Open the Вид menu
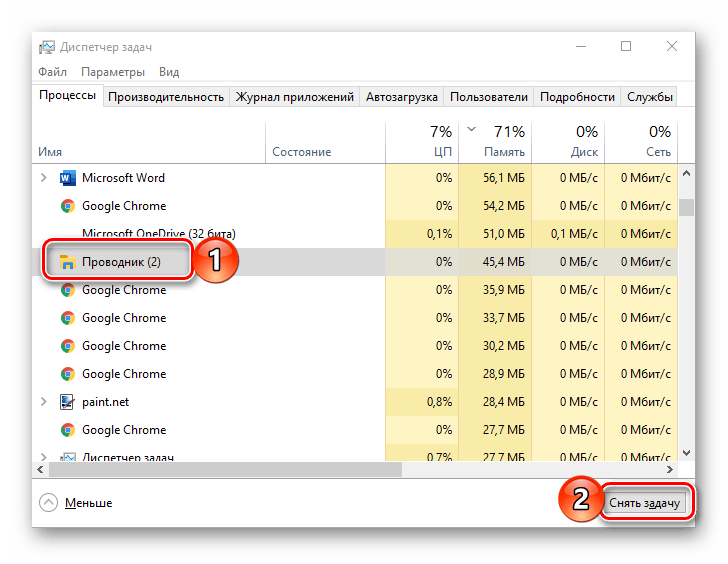This screenshot has height=564, width=728. [169, 72]
